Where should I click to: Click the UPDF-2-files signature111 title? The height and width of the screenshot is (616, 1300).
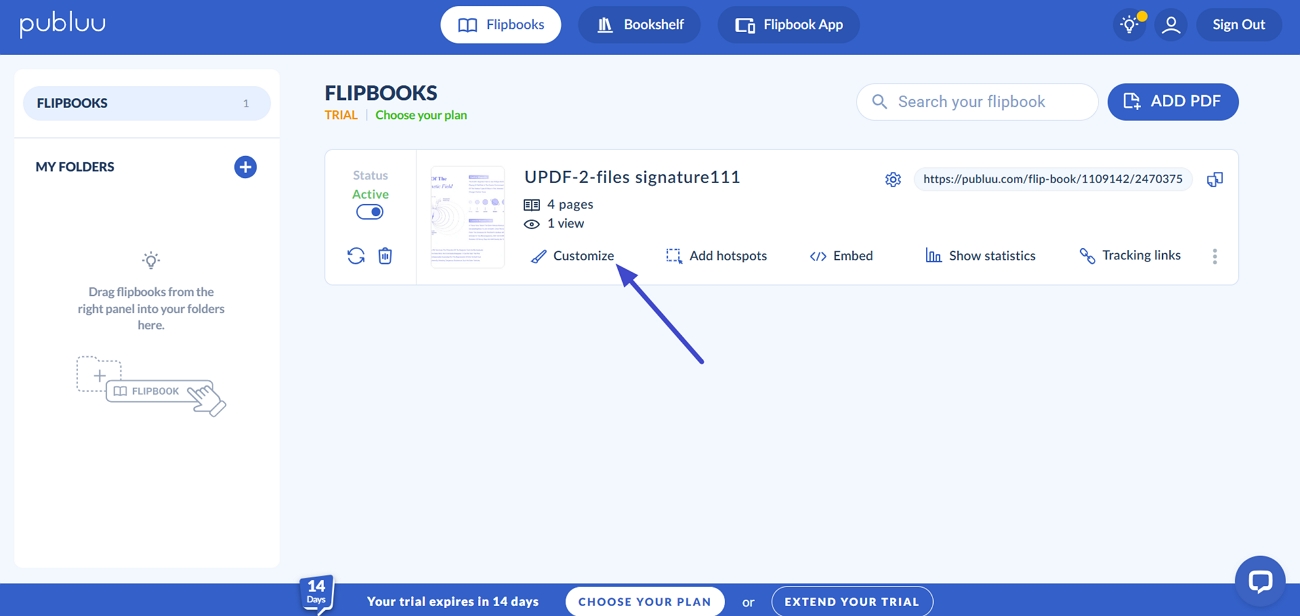click(632, 177)
